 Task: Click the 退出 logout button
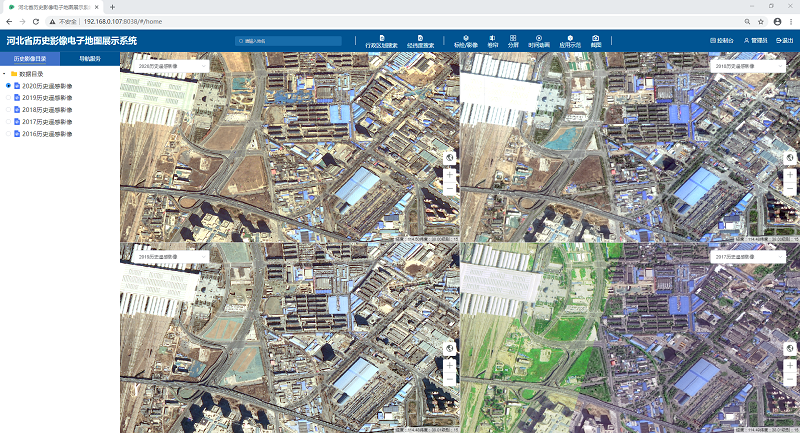pos(785,41)
